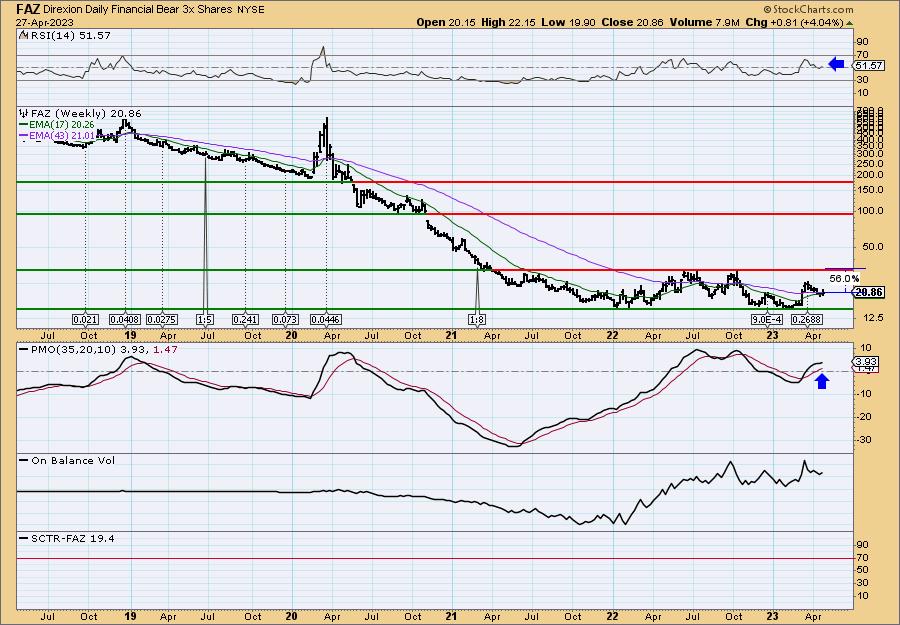Click the green up-triangle beside Chg
Viewport: 900px width, 625px height.
click(849, 24)
